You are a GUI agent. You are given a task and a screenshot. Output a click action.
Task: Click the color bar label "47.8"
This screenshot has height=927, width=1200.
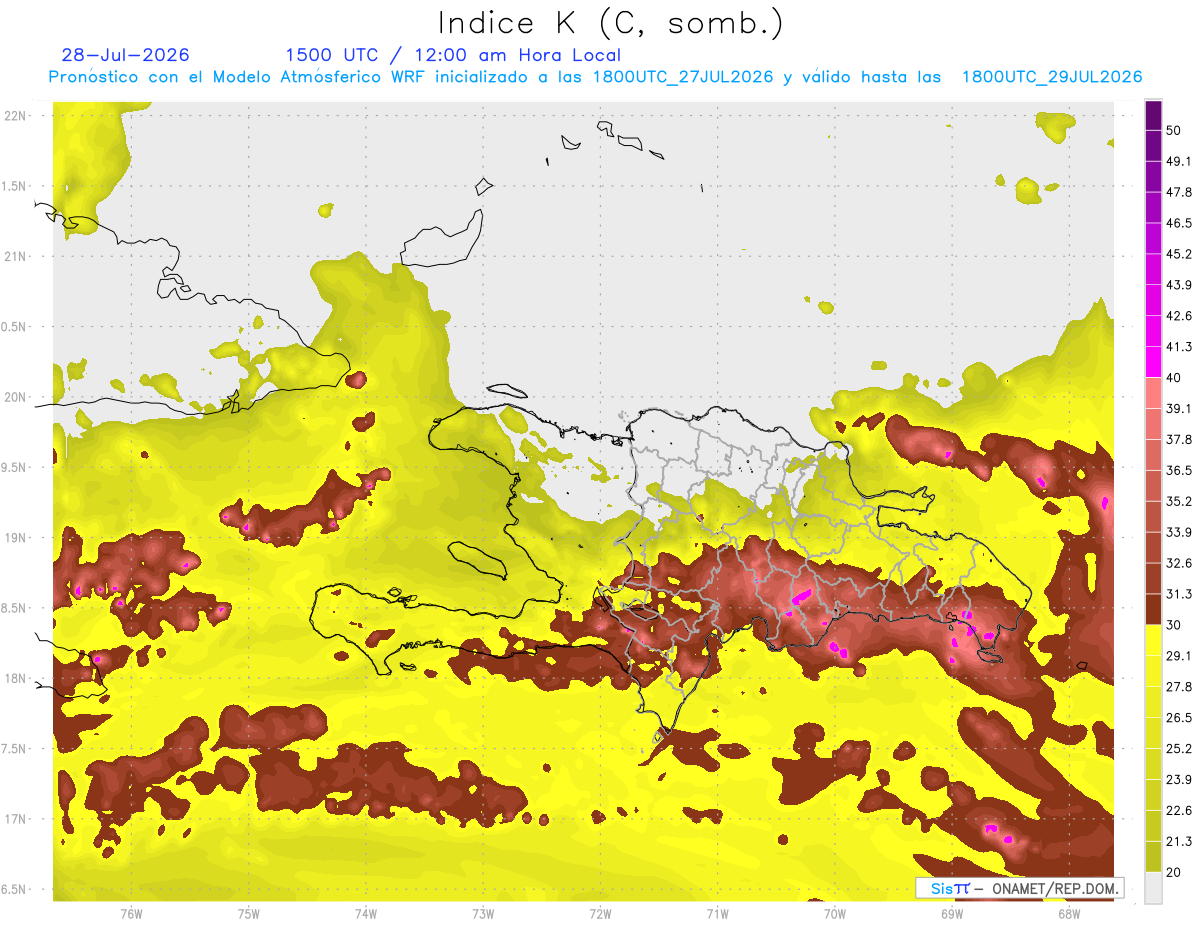pos(1179,192)
